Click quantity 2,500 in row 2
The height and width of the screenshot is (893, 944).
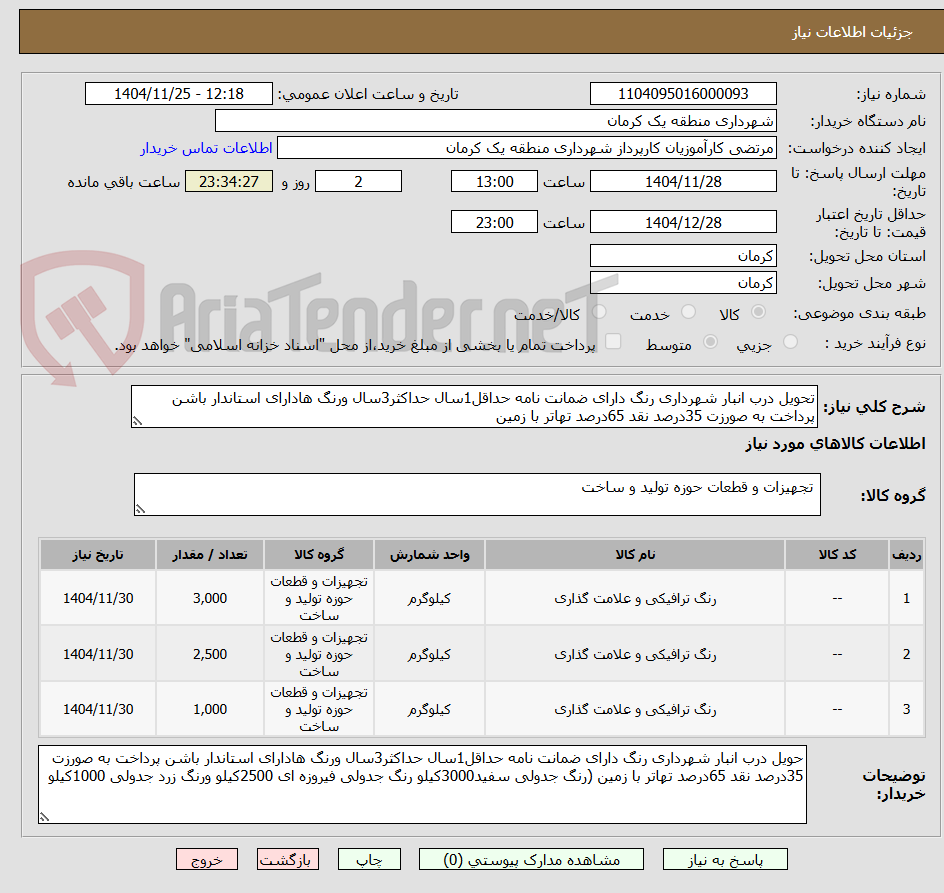pyautogui.click(x=210, y=655)
